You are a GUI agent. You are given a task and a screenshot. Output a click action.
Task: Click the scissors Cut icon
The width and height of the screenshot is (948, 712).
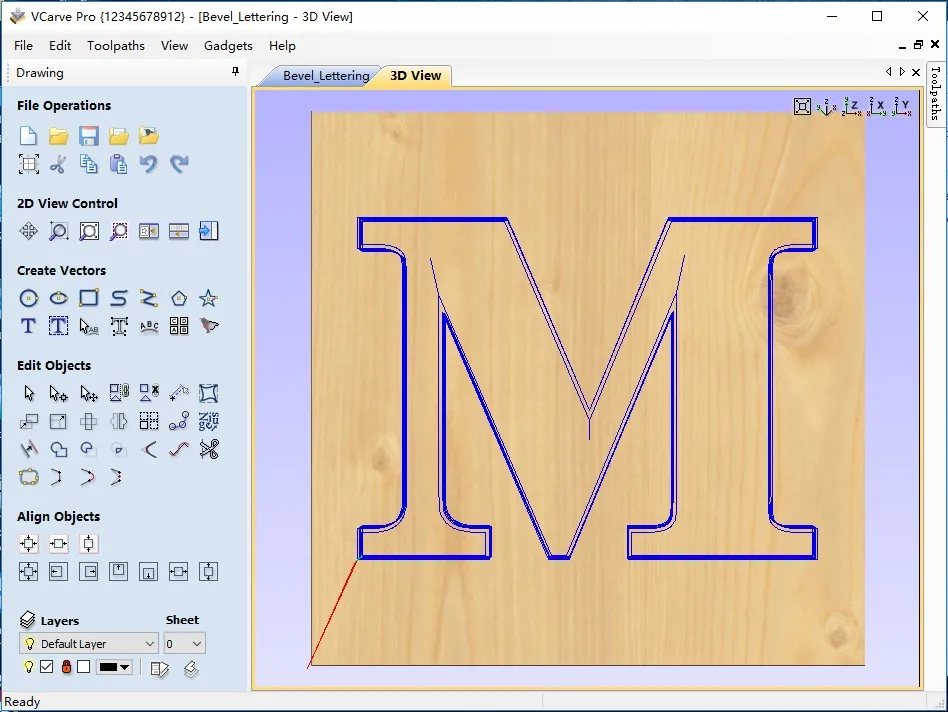coord(59,164)
